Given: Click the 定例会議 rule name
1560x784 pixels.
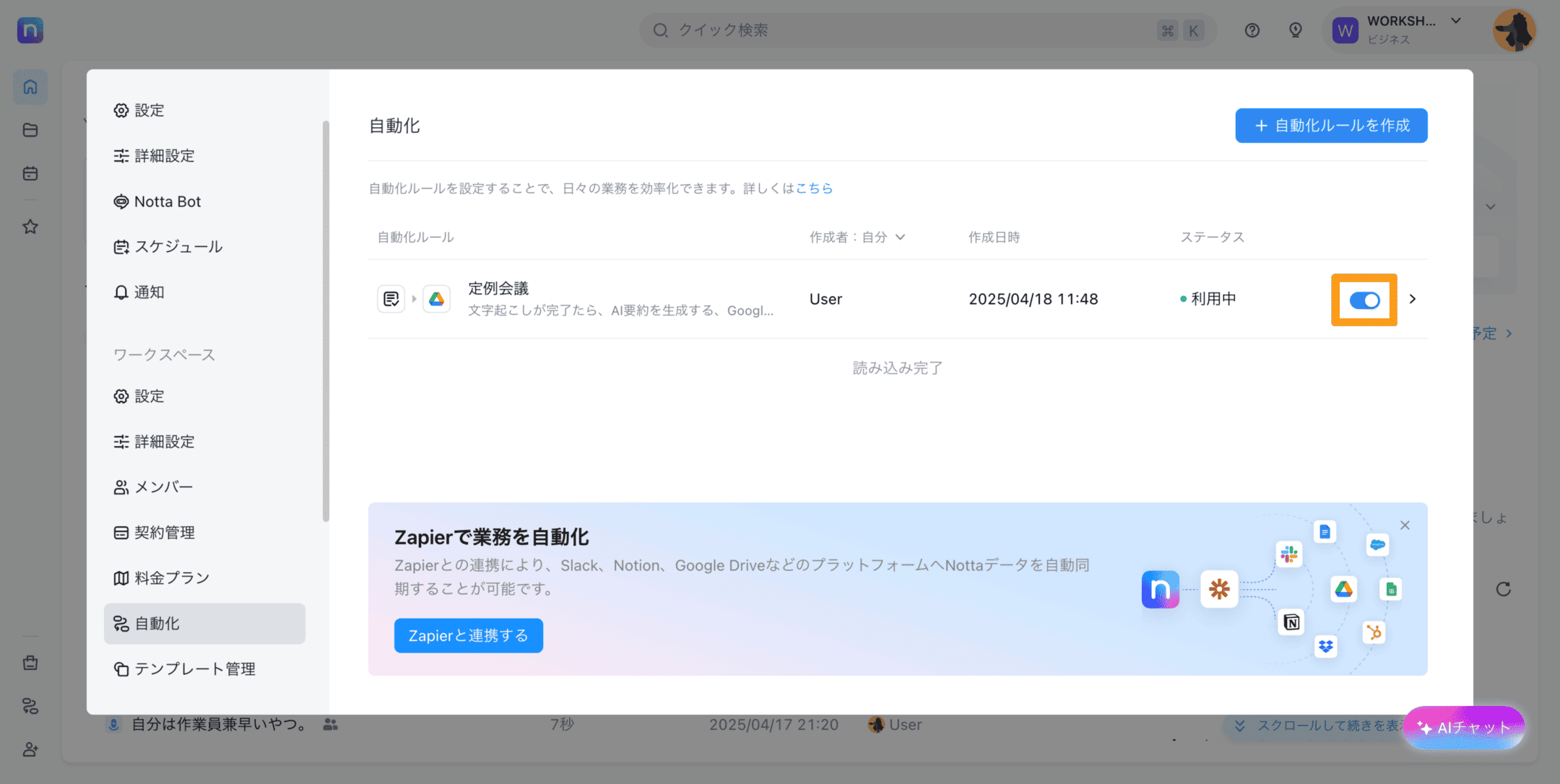Looking at the screenshot, I should point(498,289).
